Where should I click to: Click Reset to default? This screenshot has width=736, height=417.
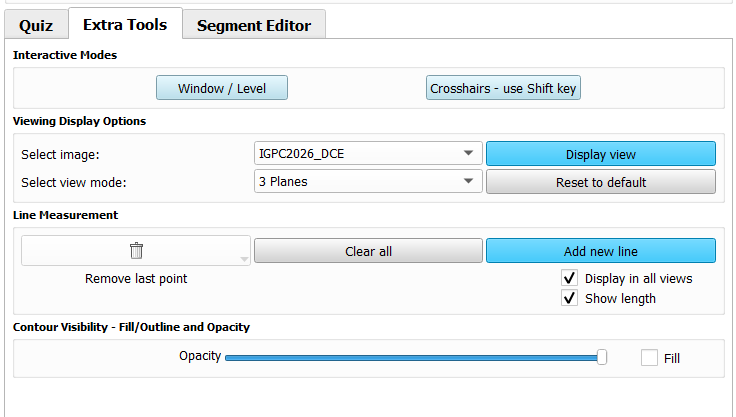pyautogui.click(x=600, y=182)
